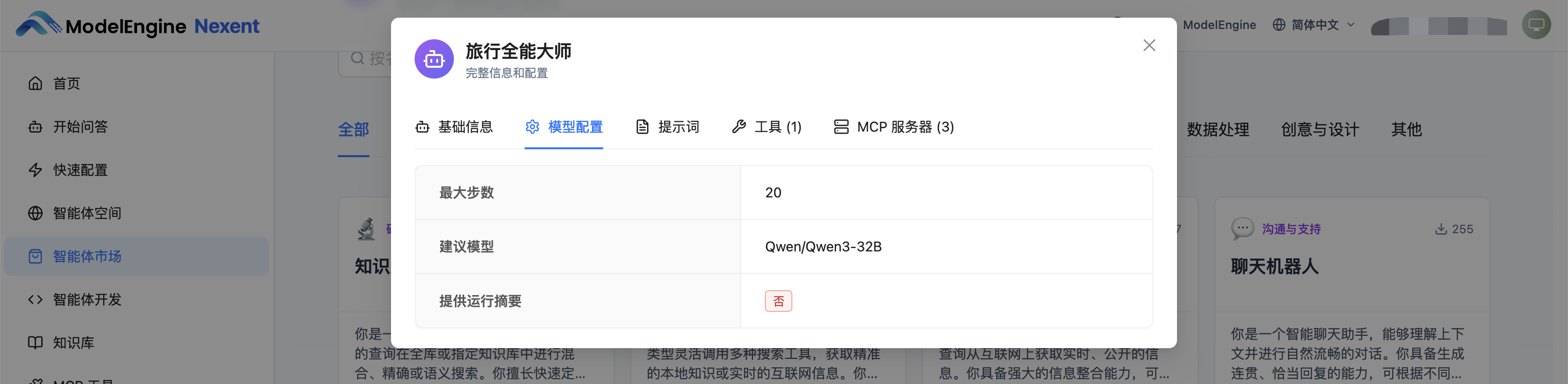1568x384 pixels.
Task: Open 快速配置 in the sidebar
Action: [137, 170]
